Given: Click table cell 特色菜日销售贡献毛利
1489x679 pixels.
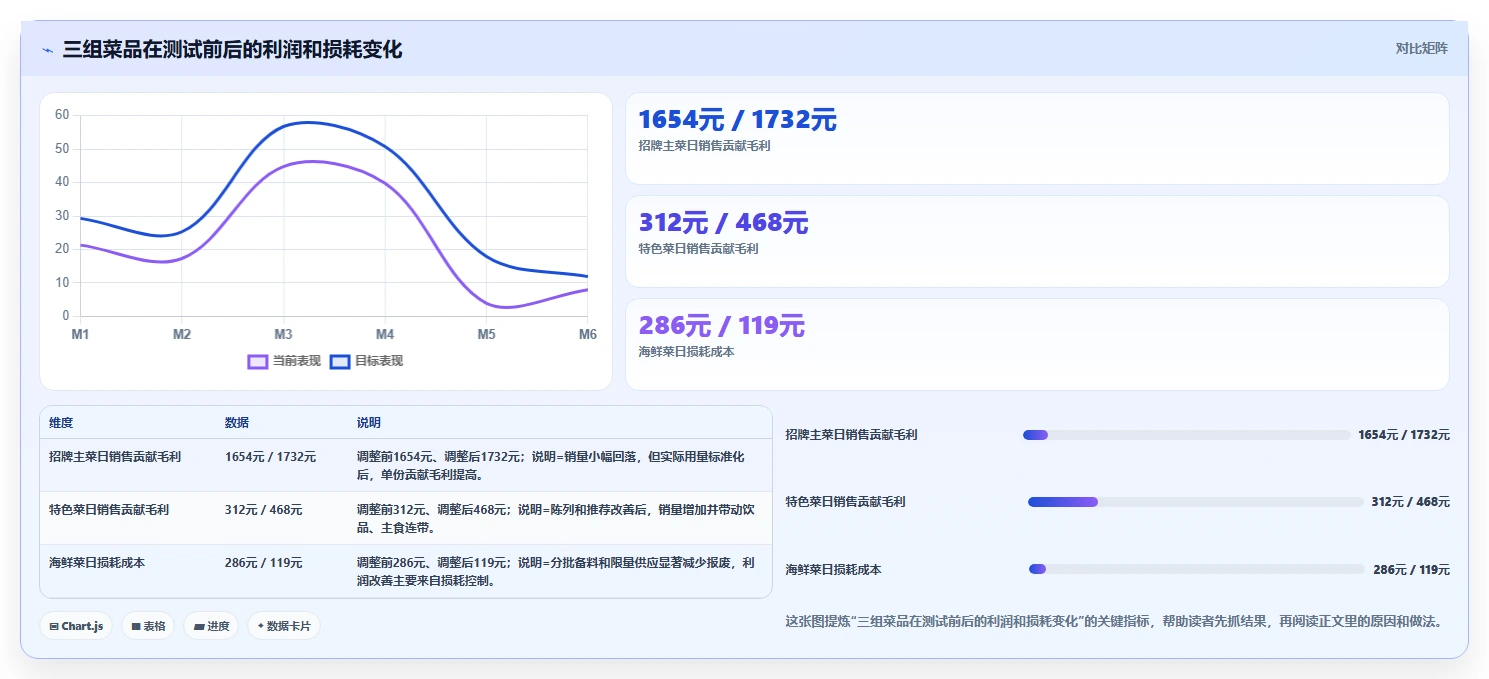Looking at the screenshot, I should 109,510.
